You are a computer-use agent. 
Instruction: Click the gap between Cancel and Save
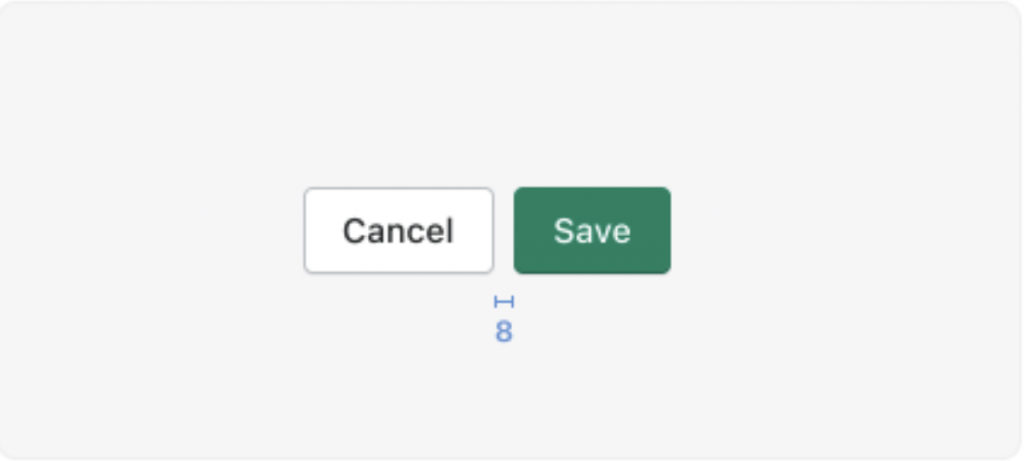click(504, 230)
